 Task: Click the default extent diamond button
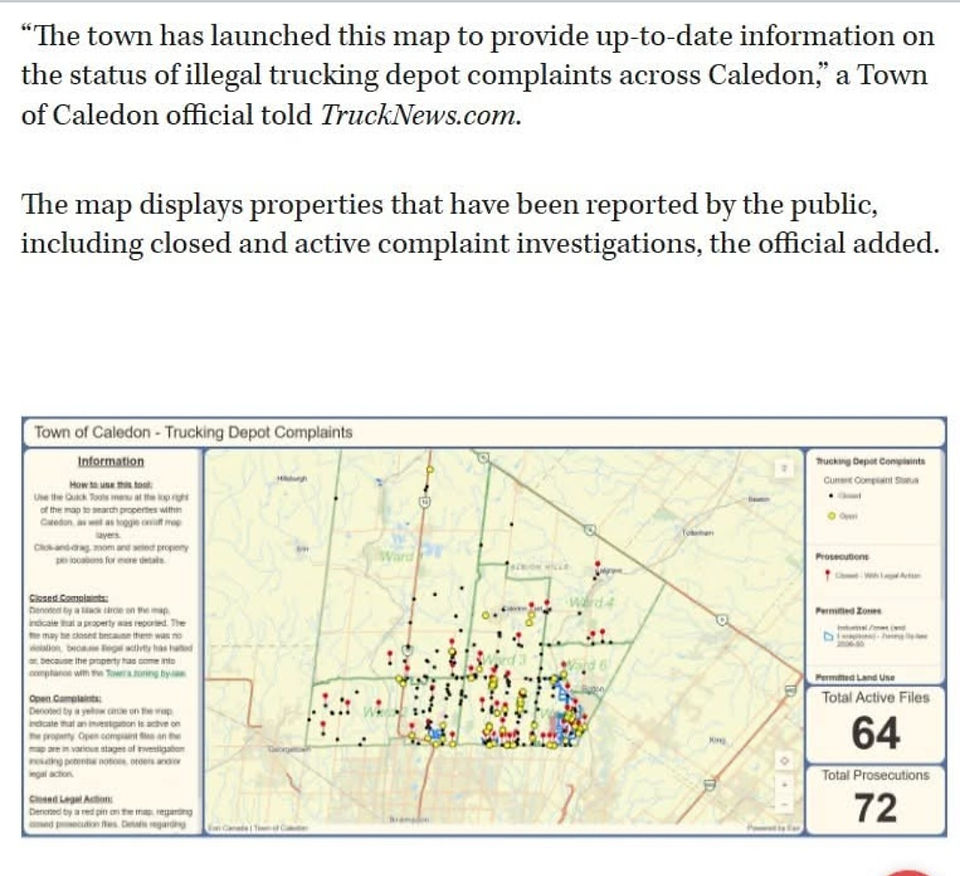[x=784, y=761]
